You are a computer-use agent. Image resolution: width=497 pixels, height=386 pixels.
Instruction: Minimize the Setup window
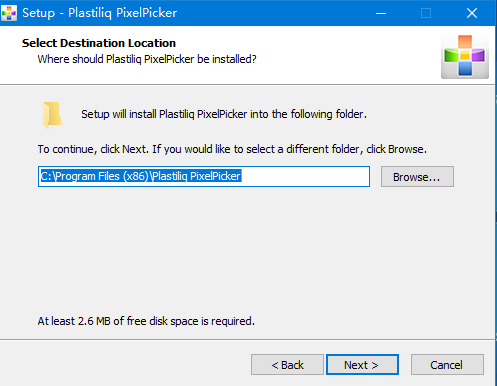coord(381,13)
